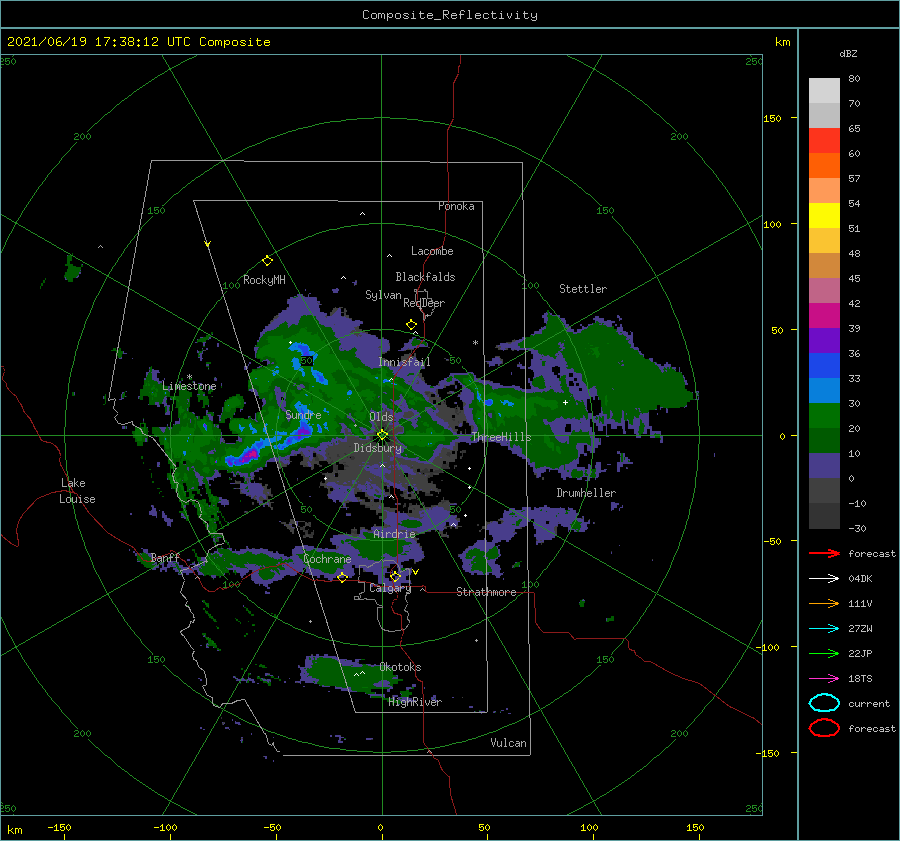Click the Composite_Reflectivity title text
The width and height of the screenshot is (900, 841).
coord(450,15)
